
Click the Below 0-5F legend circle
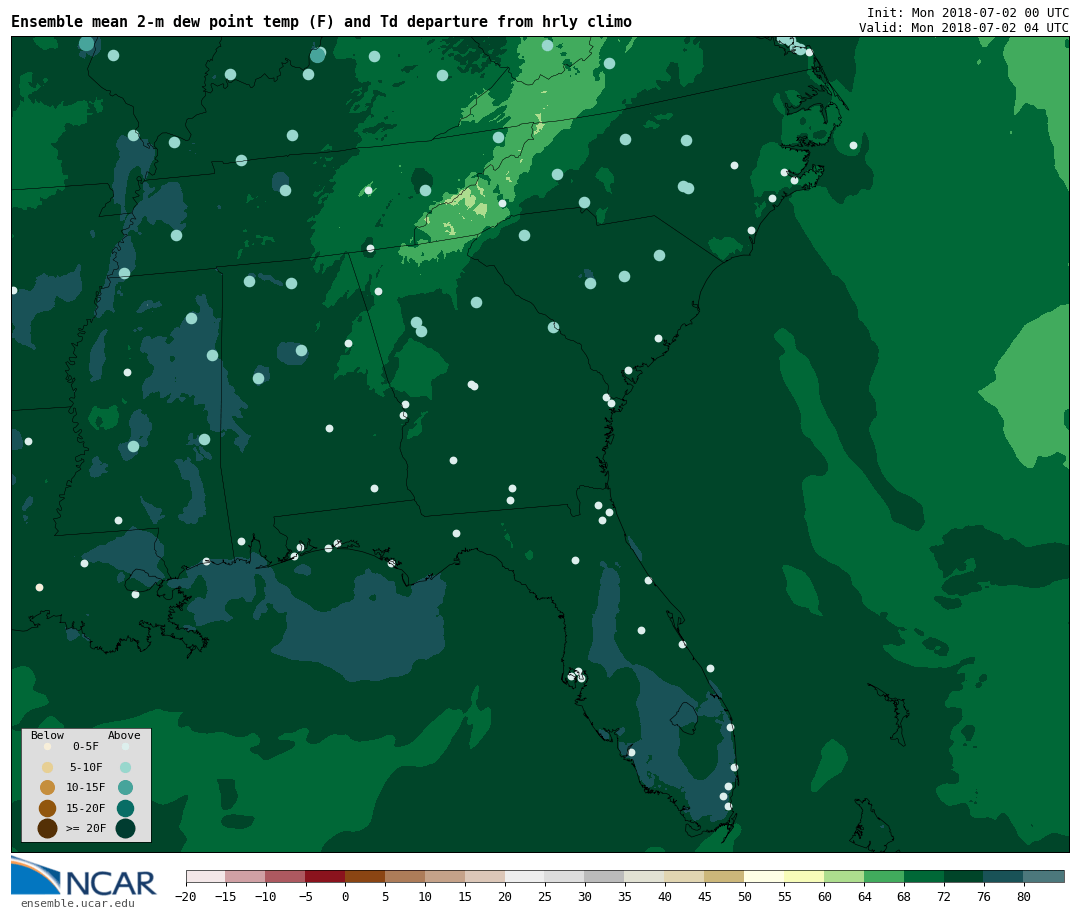48,746
